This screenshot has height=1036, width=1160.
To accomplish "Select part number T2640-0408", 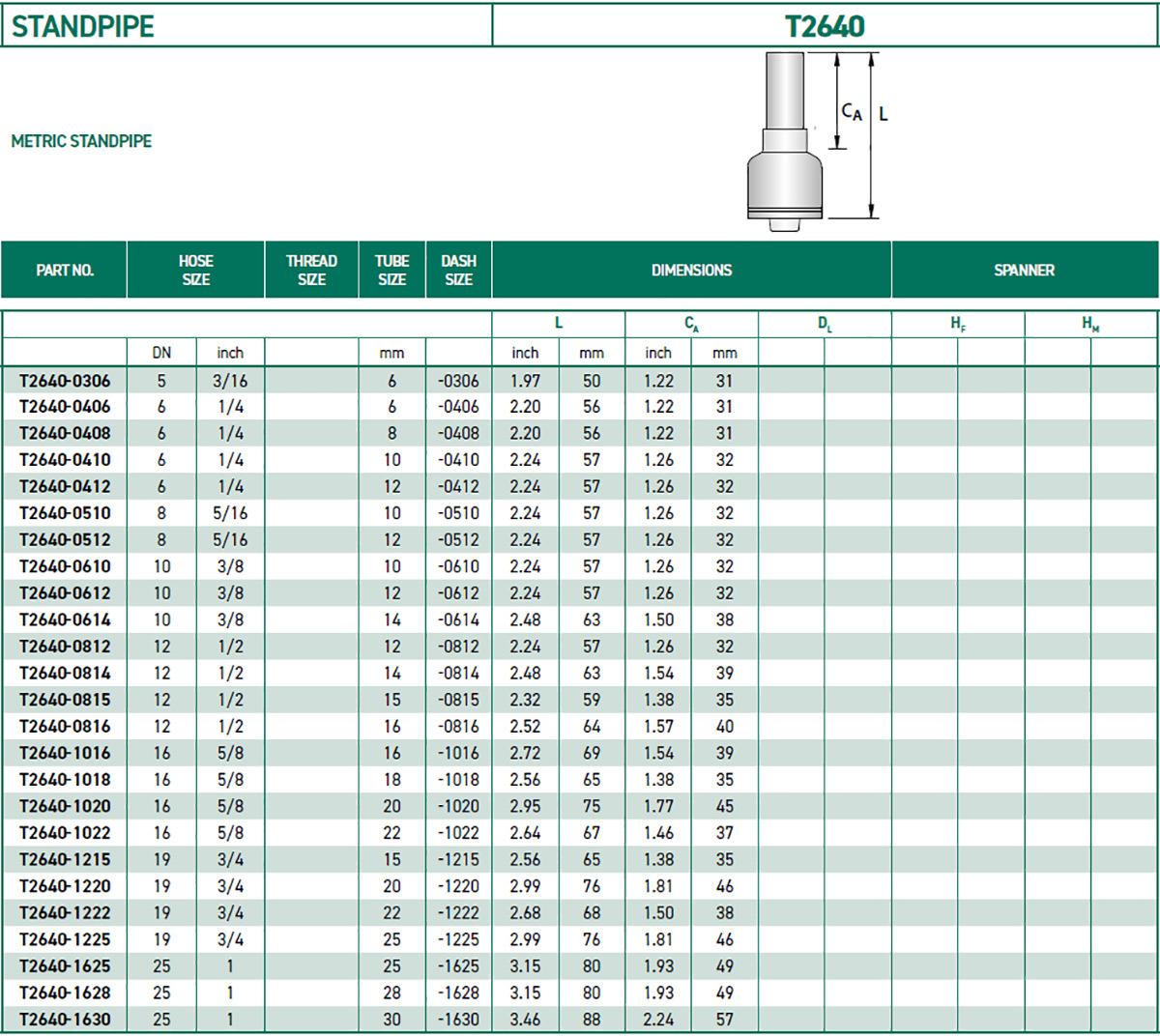I will [65, 434].
